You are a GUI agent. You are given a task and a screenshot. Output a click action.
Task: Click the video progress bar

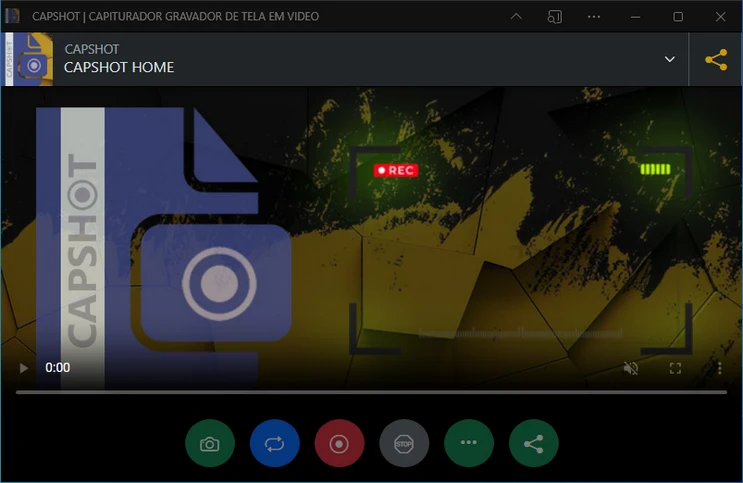click(371, 392)
